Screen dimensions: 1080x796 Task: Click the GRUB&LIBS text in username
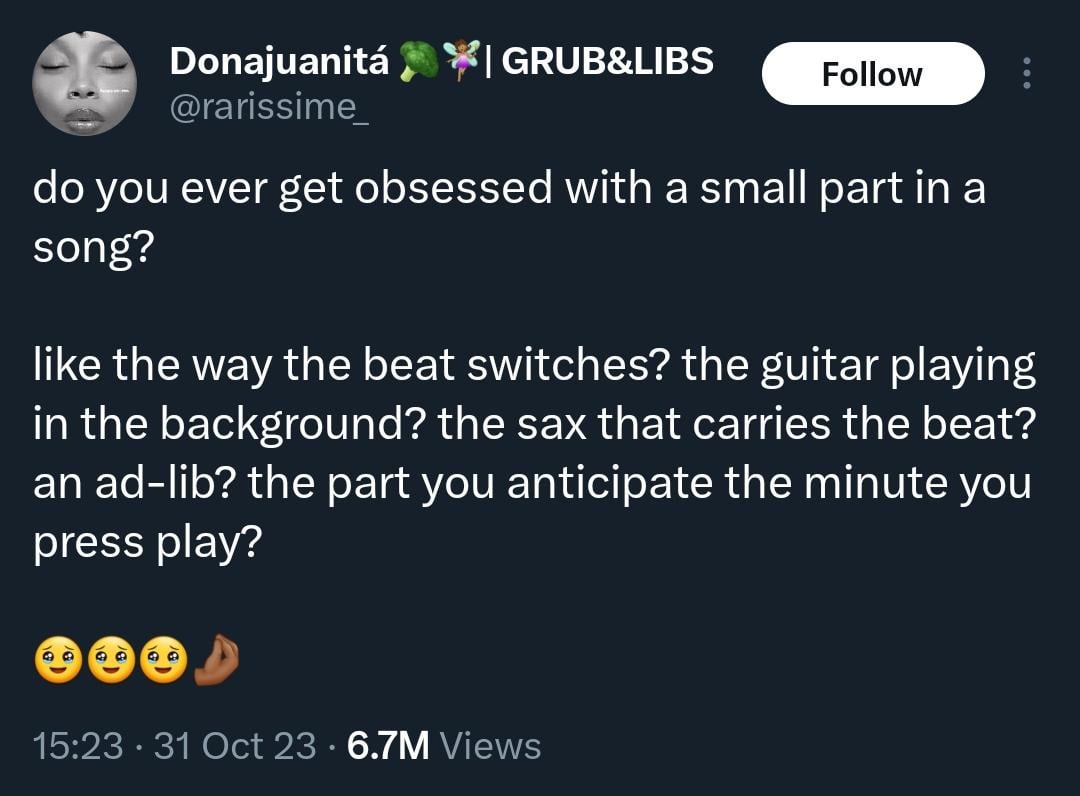tap(608, 60)
